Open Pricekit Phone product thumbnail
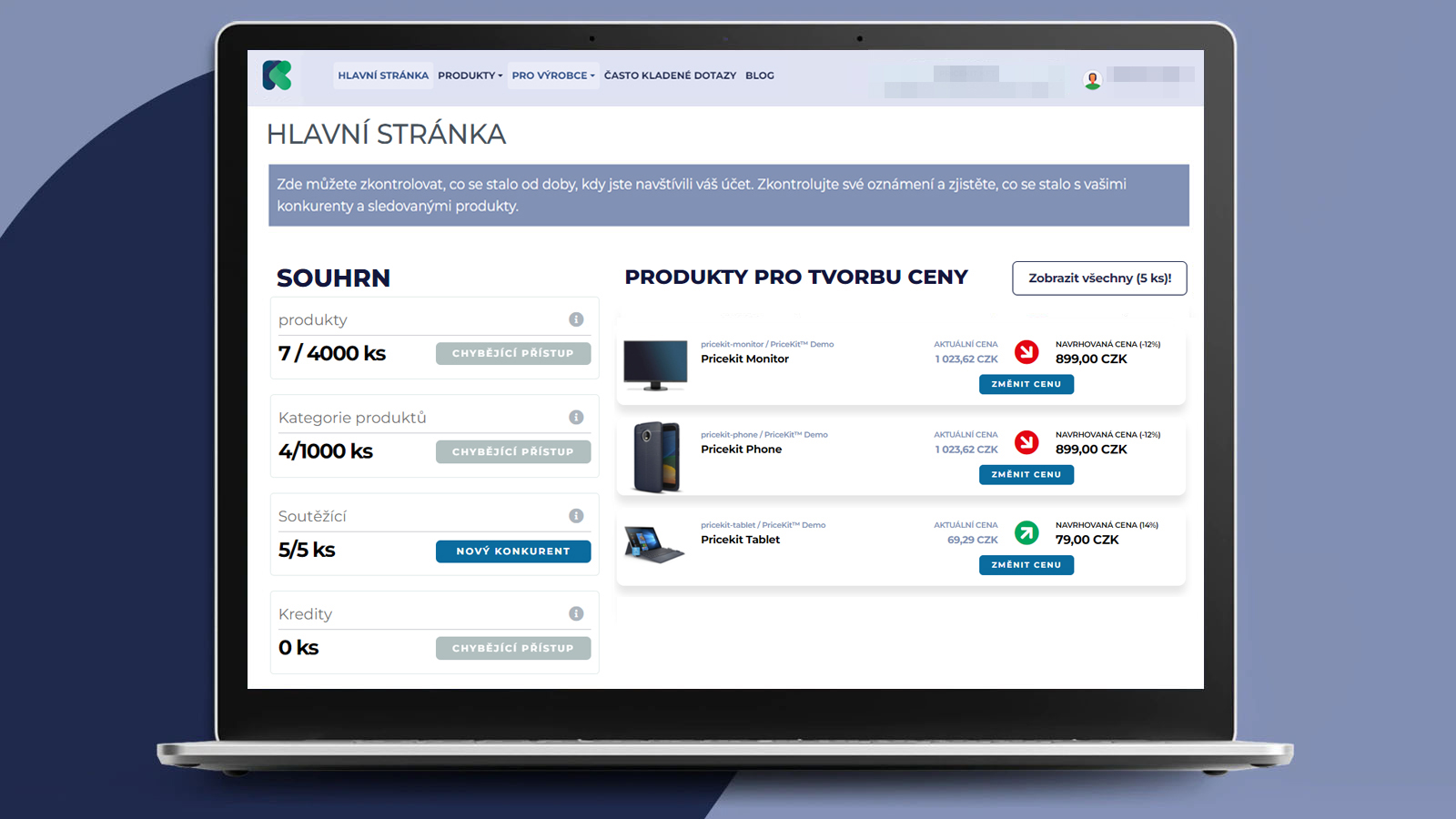The height and width of the screenshot is (819, 1456). coord(656,456)
